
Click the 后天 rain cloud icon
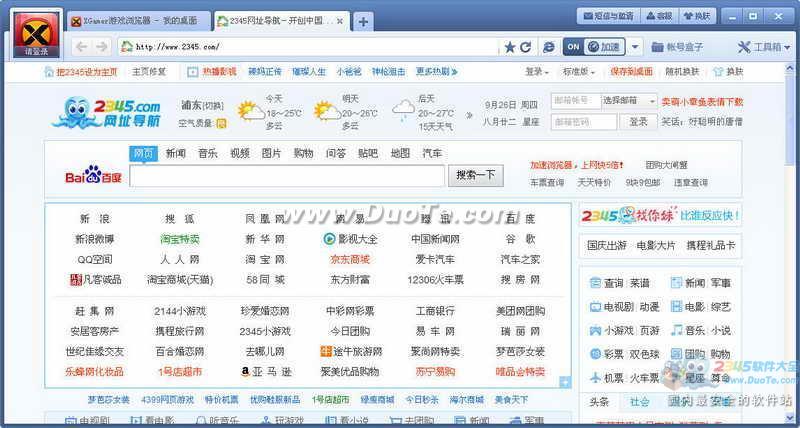[404, 110]
